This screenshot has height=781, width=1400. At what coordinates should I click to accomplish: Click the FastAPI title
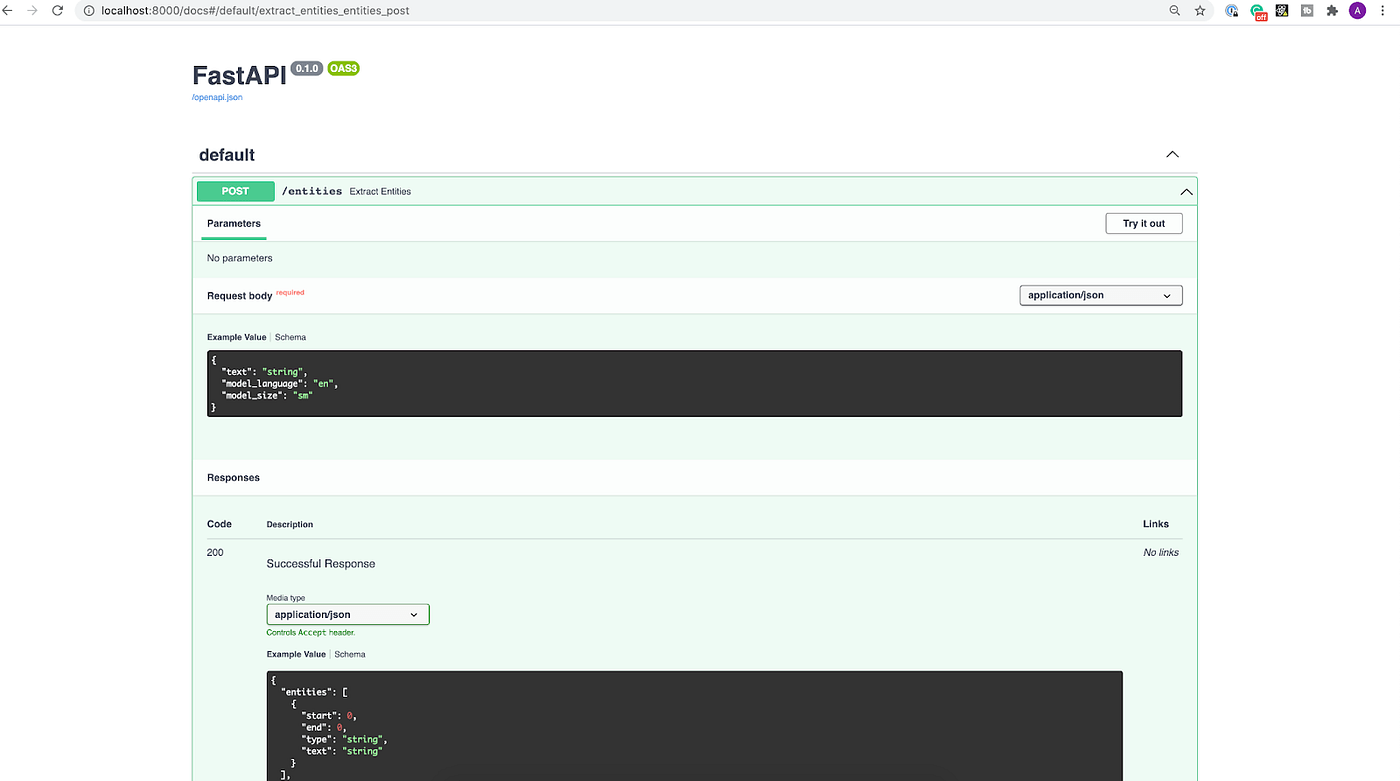tap(239, 75)
